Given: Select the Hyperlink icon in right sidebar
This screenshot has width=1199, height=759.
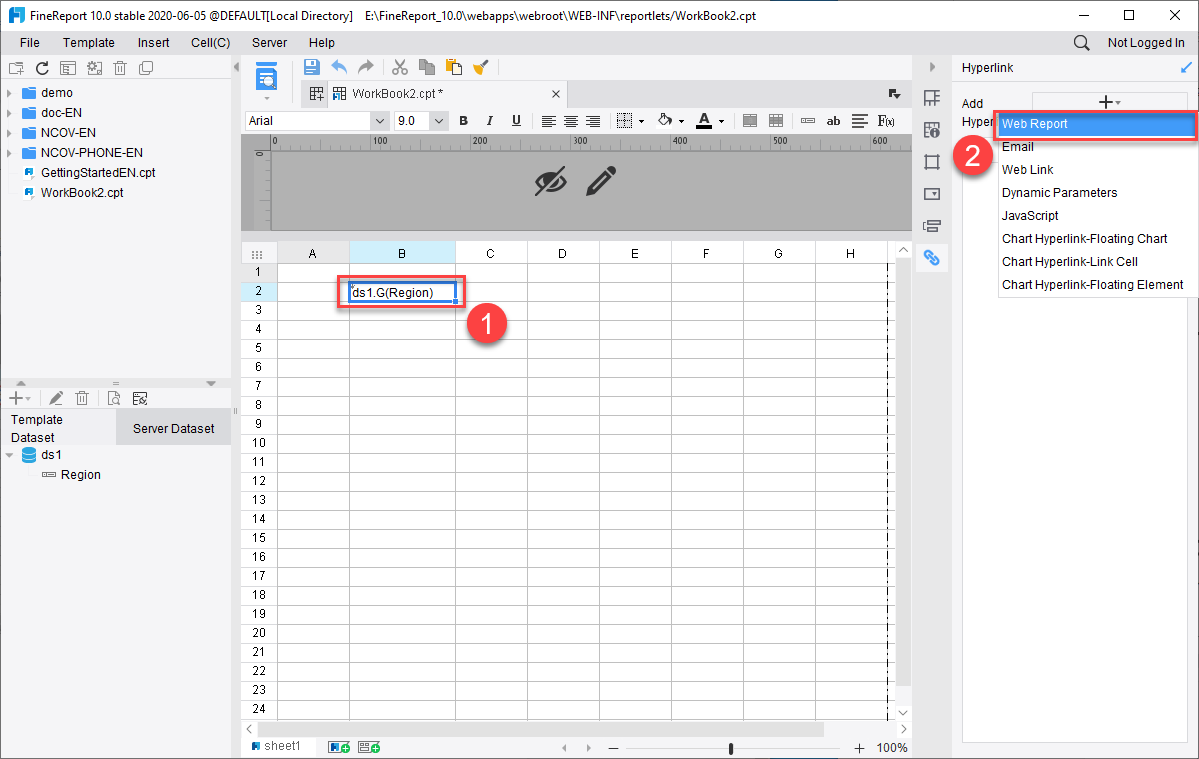Looking at the screenshot, I should (932, 257).
